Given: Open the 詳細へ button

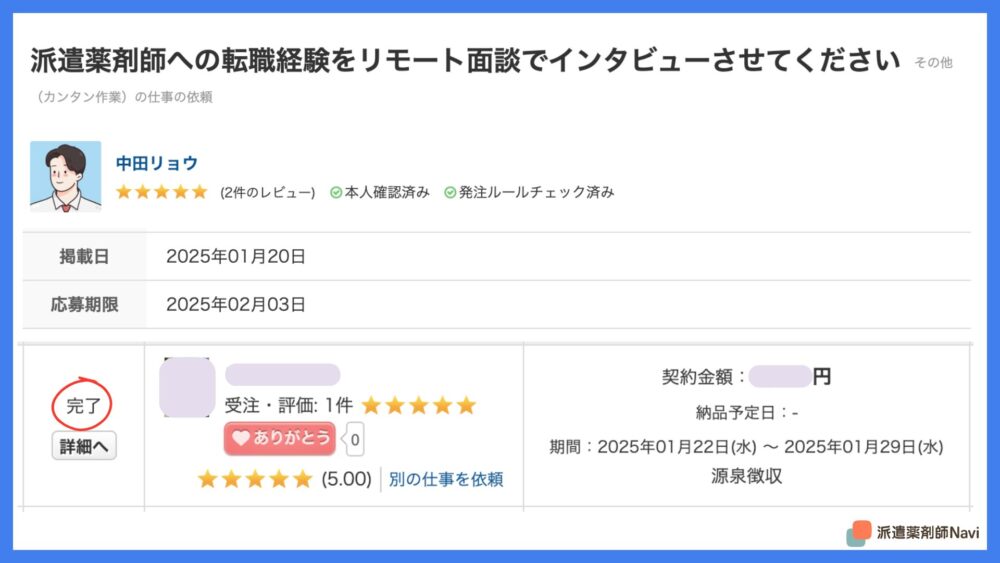Looking at the screenshot, I should tap(84, 446).
